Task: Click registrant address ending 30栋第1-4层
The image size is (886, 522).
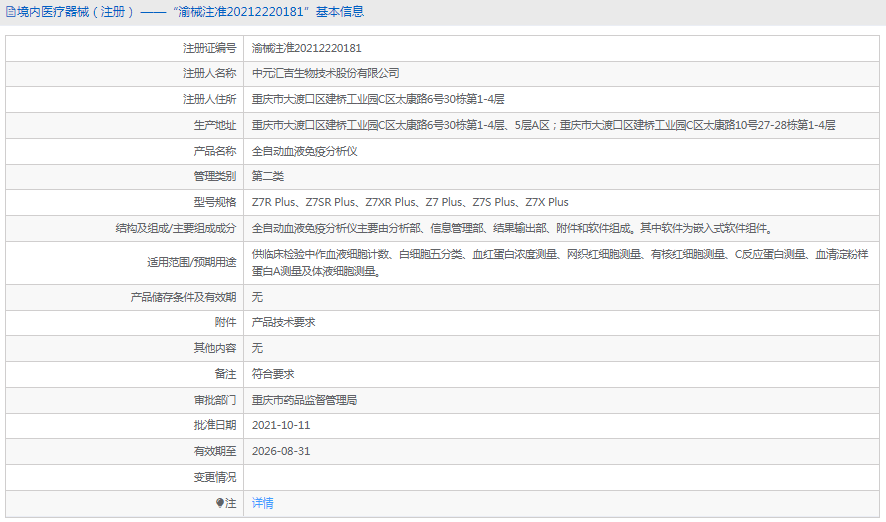Action: (x=378, y=99)
